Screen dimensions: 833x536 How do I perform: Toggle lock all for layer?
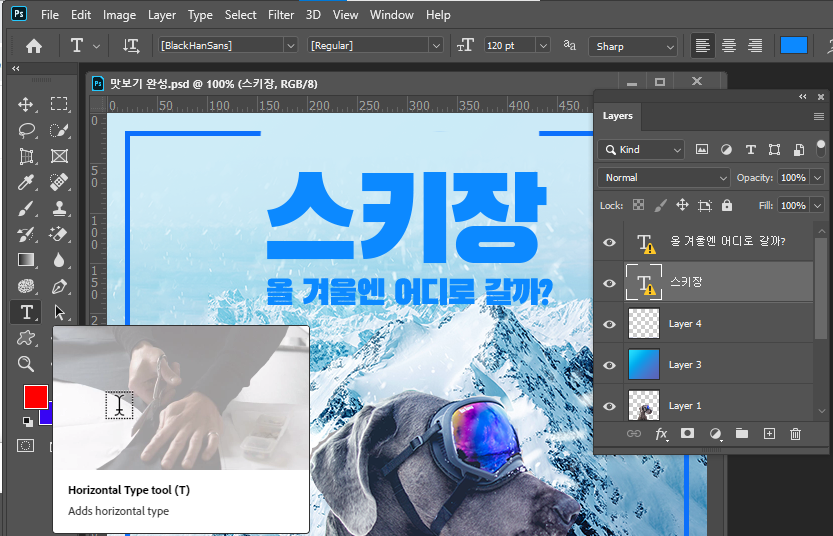(x=727, y=205)
